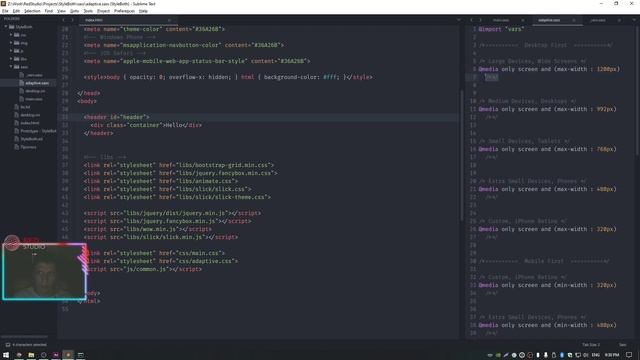This screenshot has width=640, height=360.
Task: Open the Windows notification center icon
Action: tap(629, 355)
